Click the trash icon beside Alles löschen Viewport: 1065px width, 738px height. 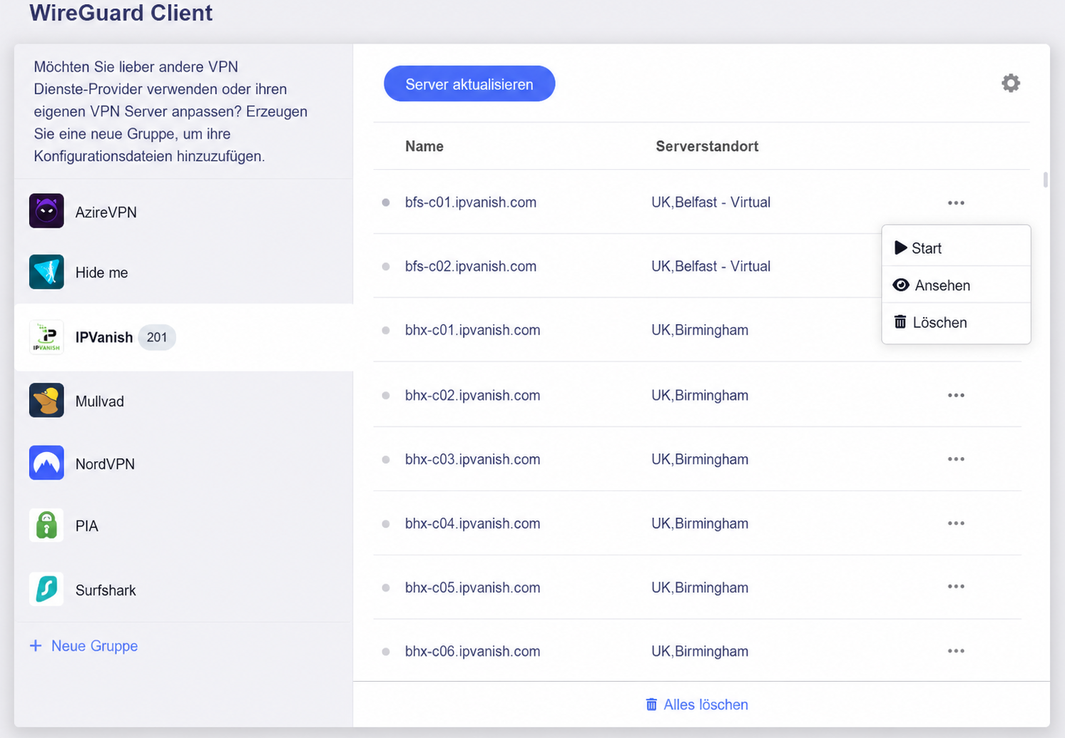[651, 705]
